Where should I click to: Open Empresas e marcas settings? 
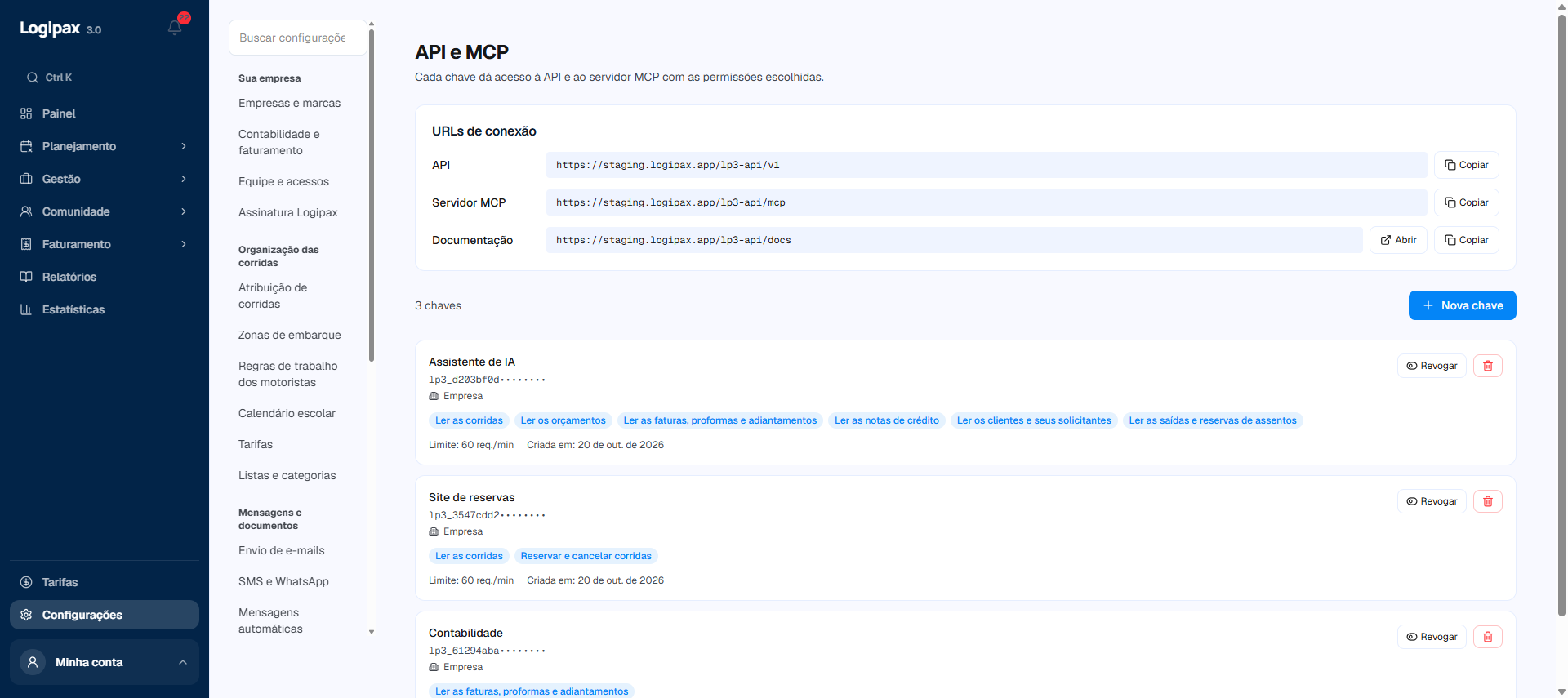click(290, 103)
